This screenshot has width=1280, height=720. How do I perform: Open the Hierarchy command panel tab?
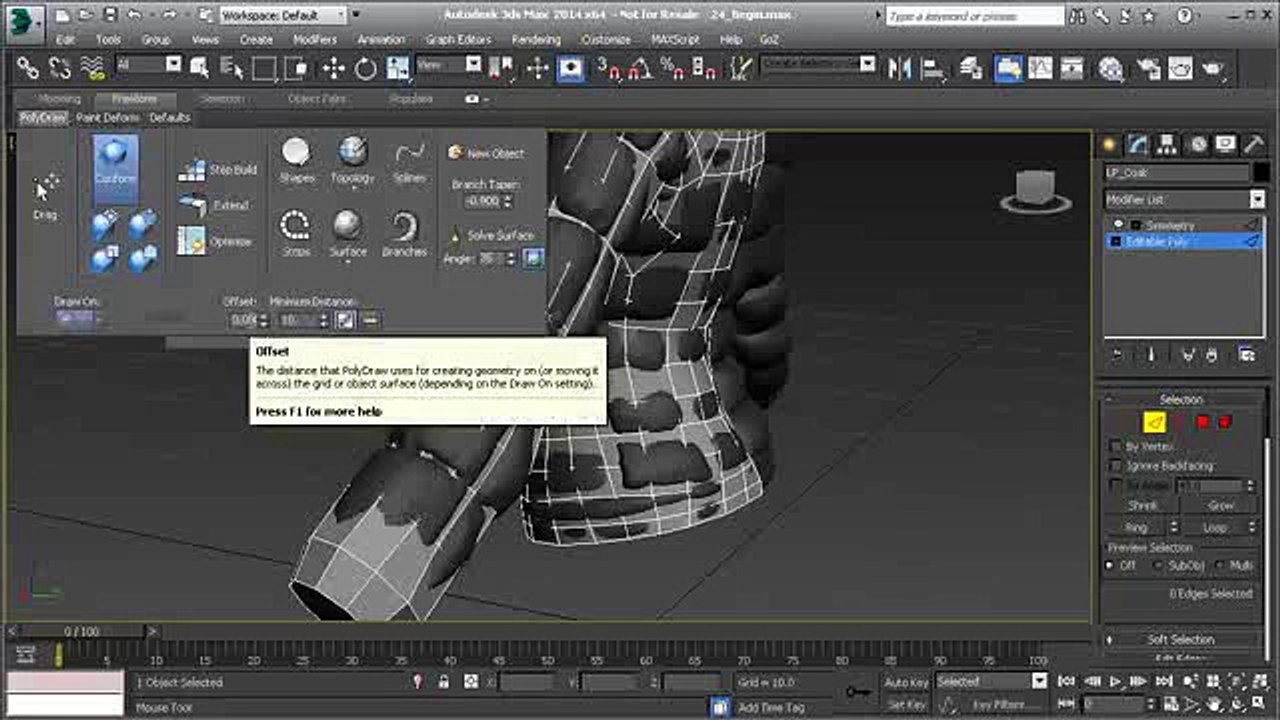pos(1167,144)
